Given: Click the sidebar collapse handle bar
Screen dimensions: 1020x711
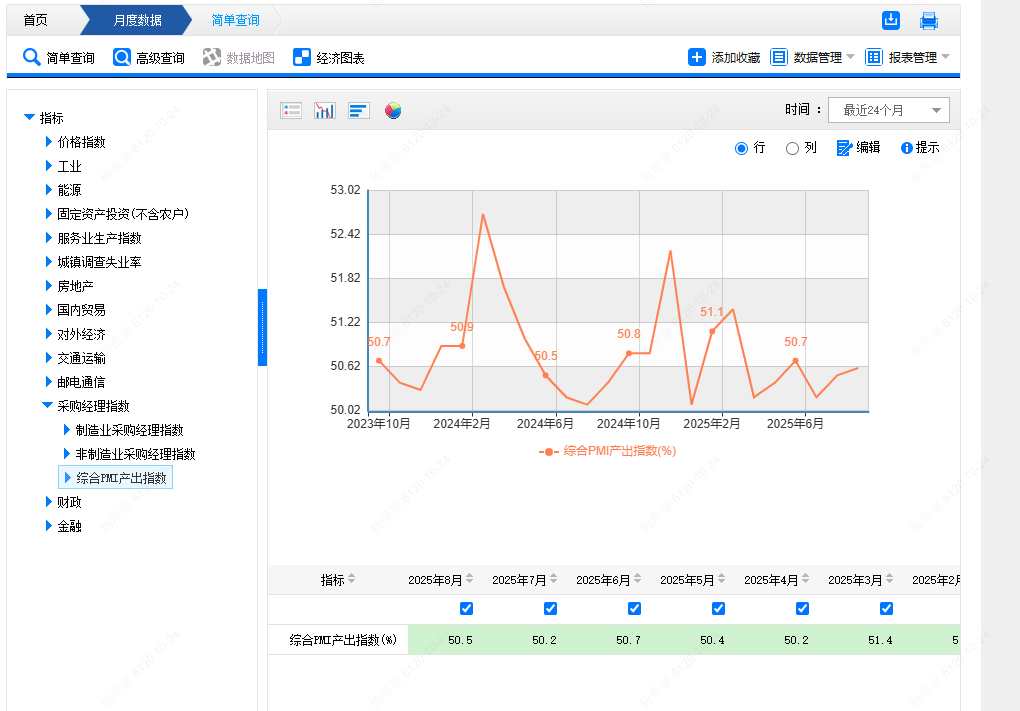Looking at the screenshot, I should (x=262, y=327).
